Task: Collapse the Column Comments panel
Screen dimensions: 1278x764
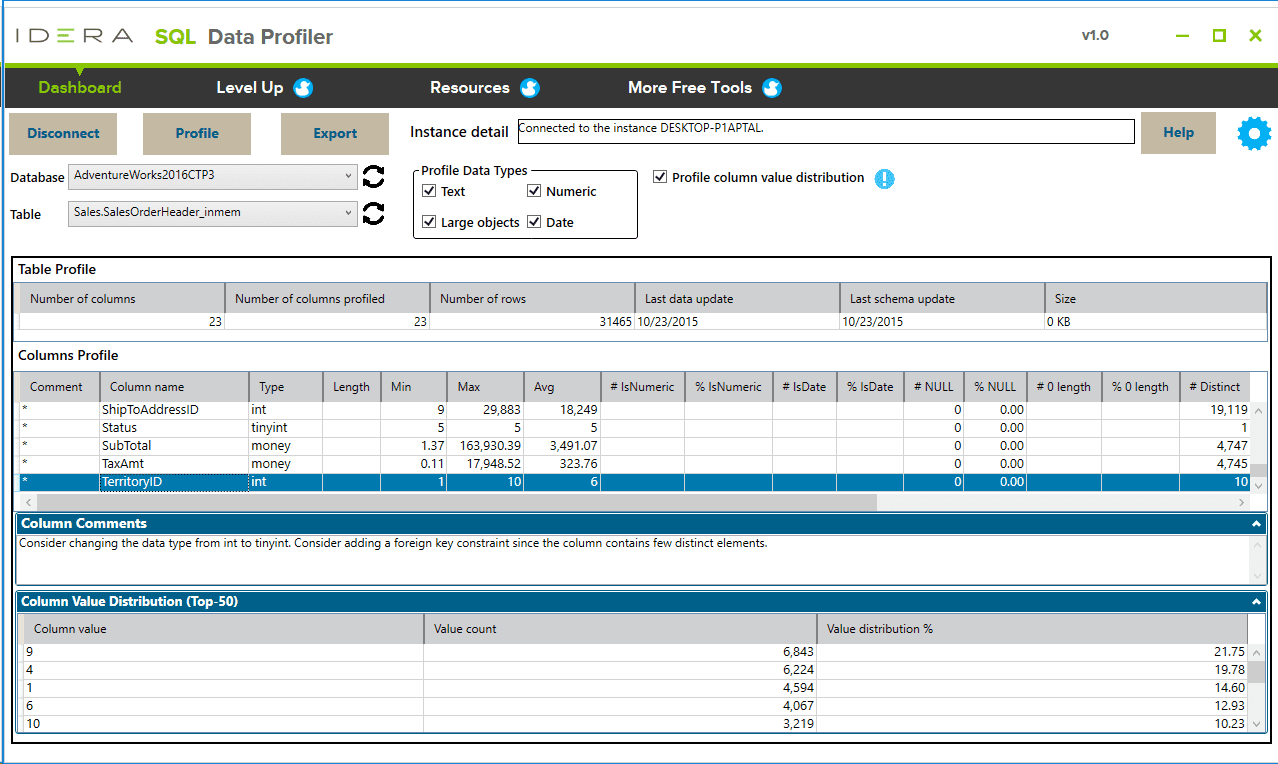Action: point(1256,524)
